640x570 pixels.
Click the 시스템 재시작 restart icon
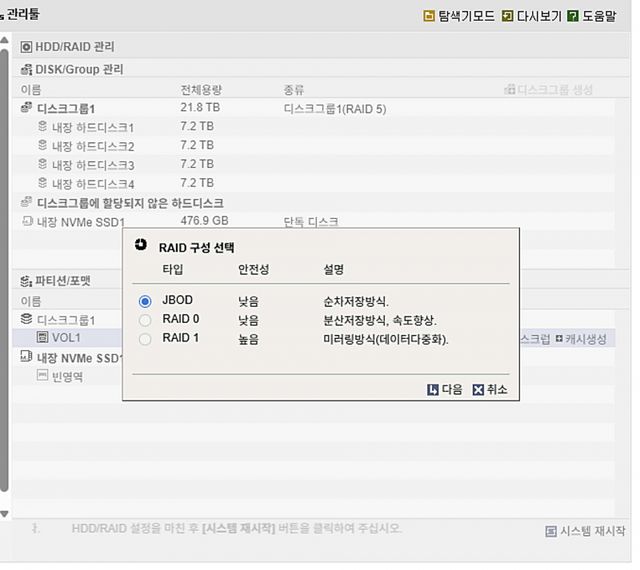click(x=551, y=531)
